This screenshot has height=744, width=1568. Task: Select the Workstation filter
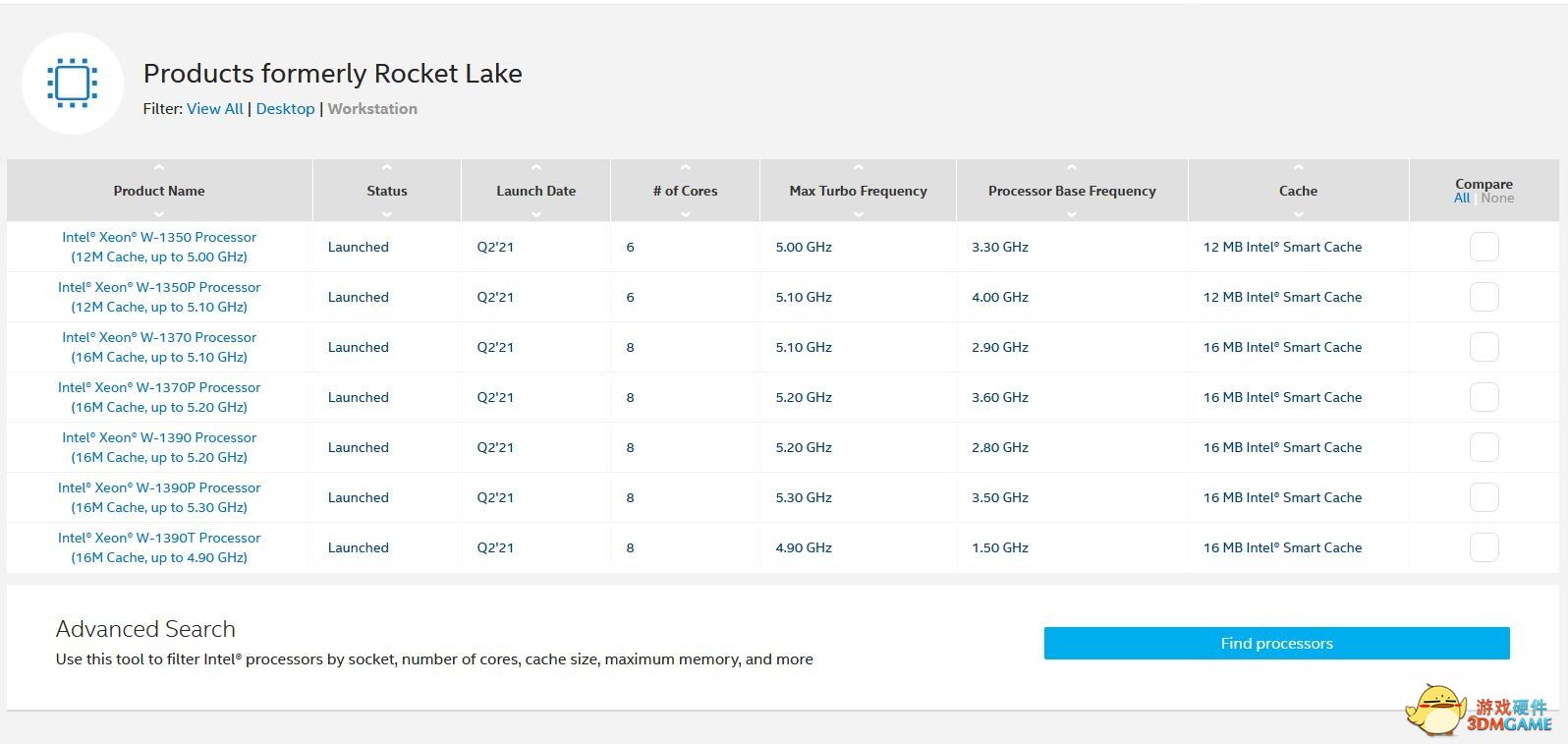[372, 109]
